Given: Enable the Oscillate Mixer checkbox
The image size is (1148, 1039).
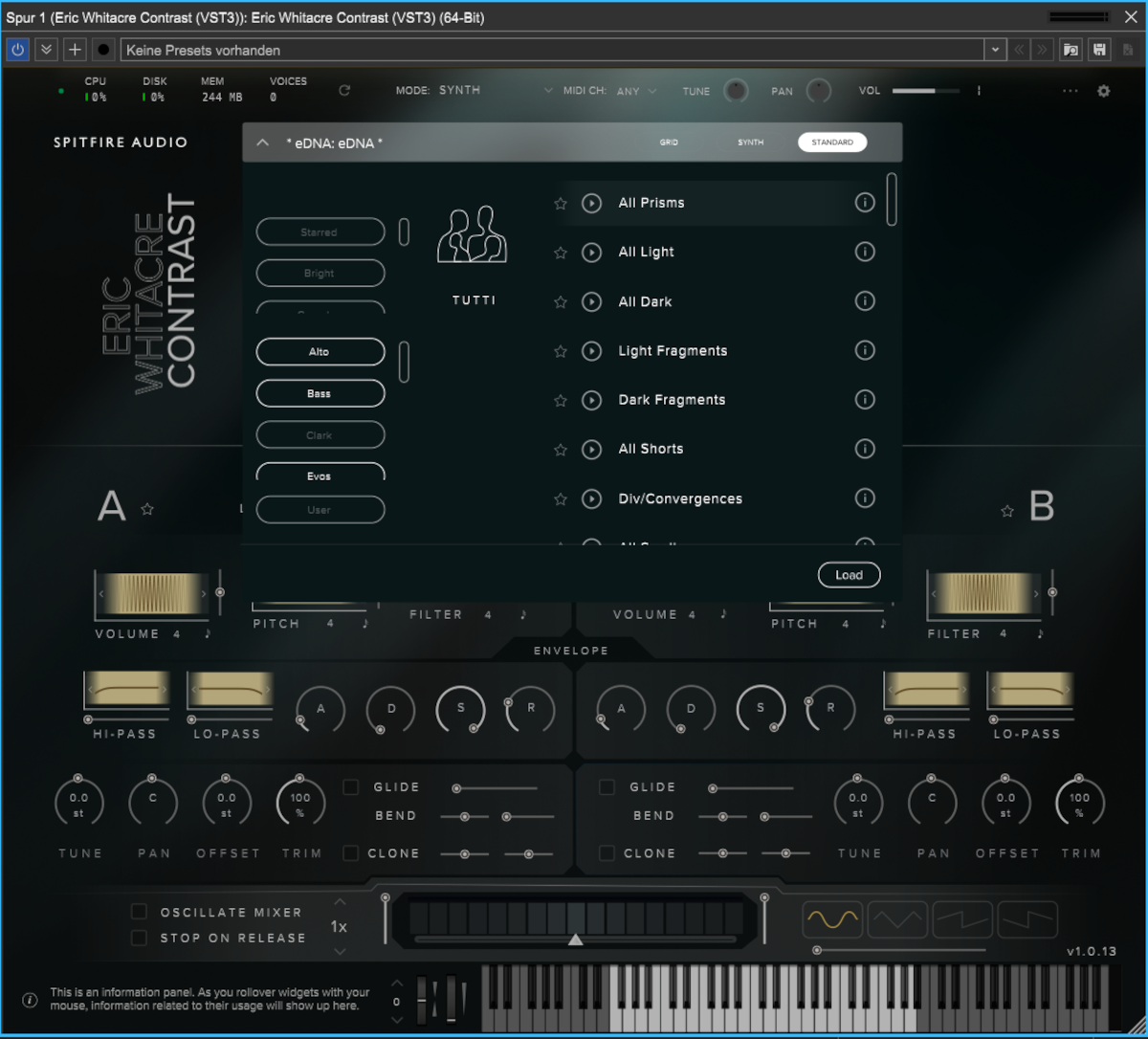Looking at the screenshot, I should coord(139,912).
